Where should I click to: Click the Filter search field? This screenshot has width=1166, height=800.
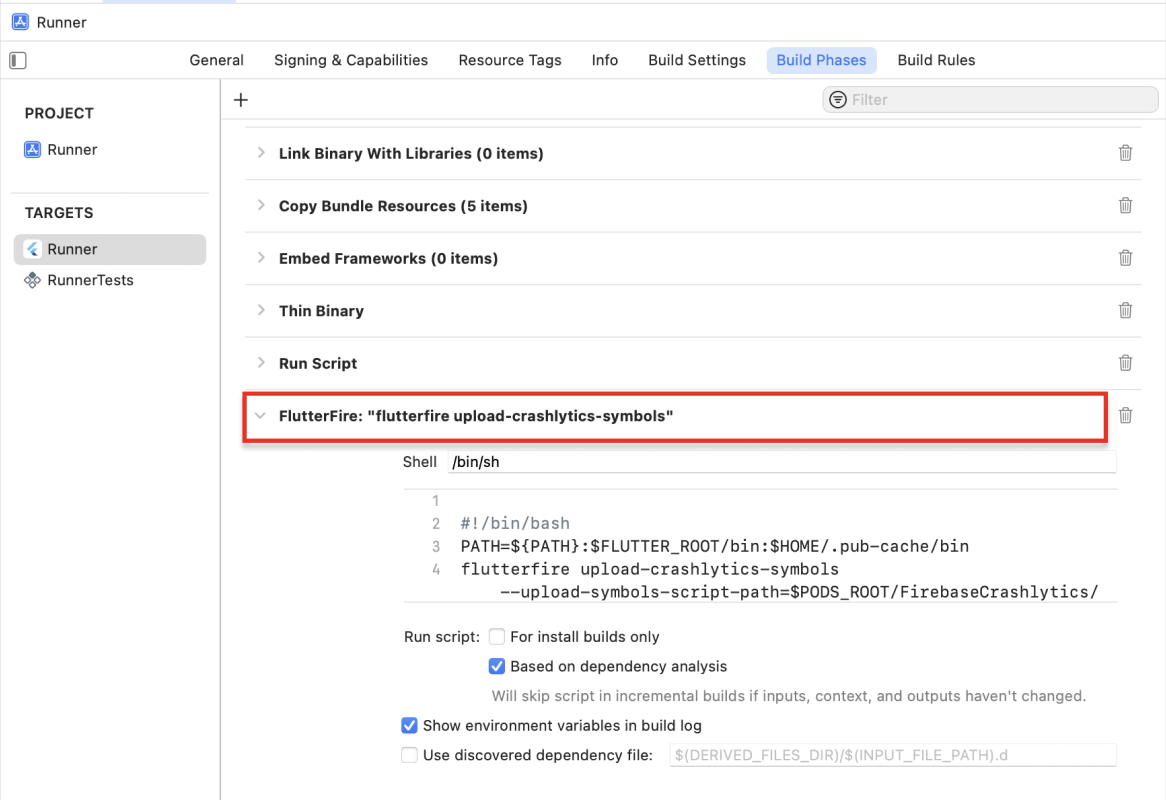click(991, 100)
